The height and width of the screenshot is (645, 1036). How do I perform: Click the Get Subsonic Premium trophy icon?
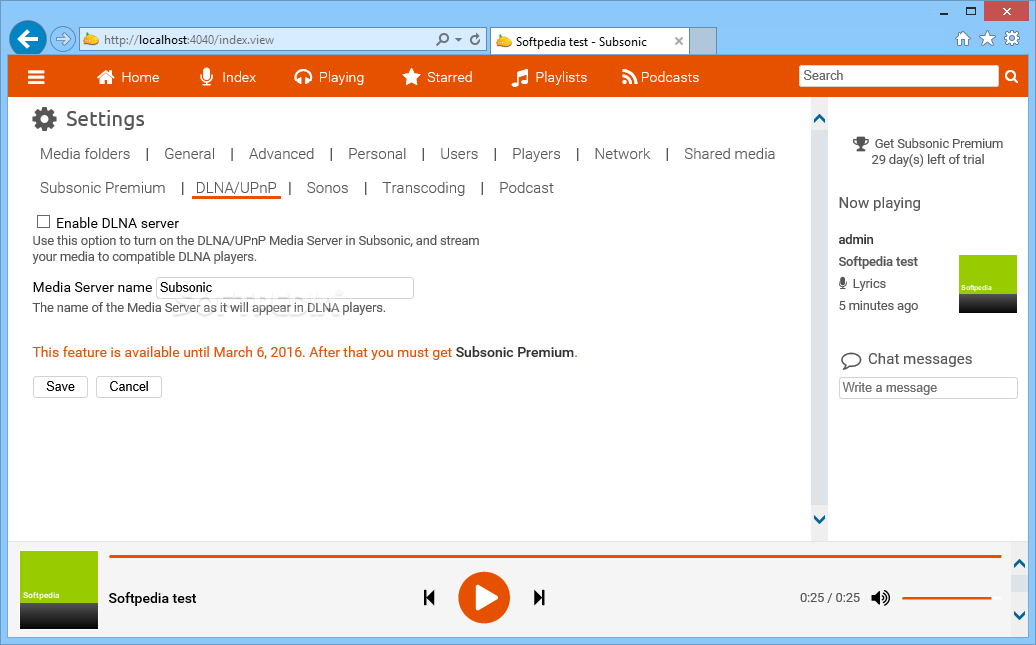[x=860, y=143]
